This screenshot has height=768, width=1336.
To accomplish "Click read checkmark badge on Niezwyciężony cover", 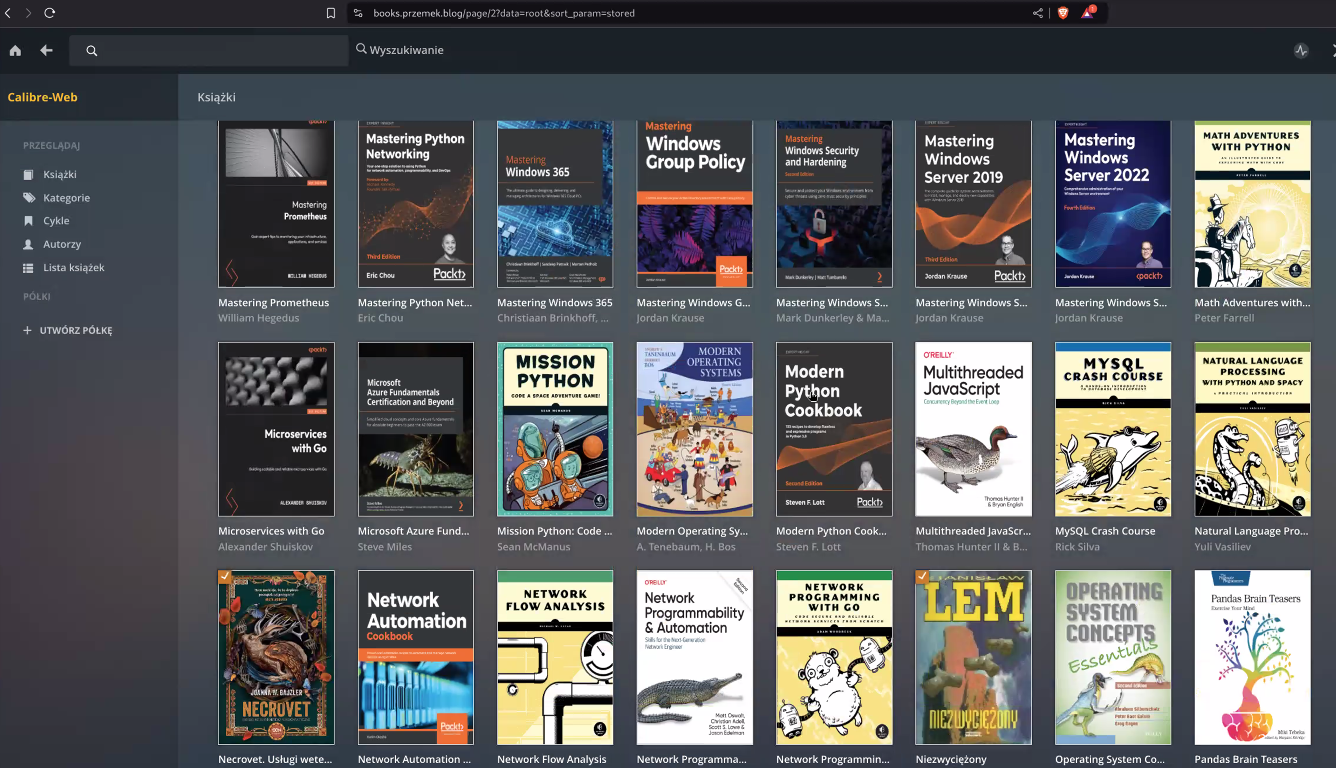I will [922, 576].
